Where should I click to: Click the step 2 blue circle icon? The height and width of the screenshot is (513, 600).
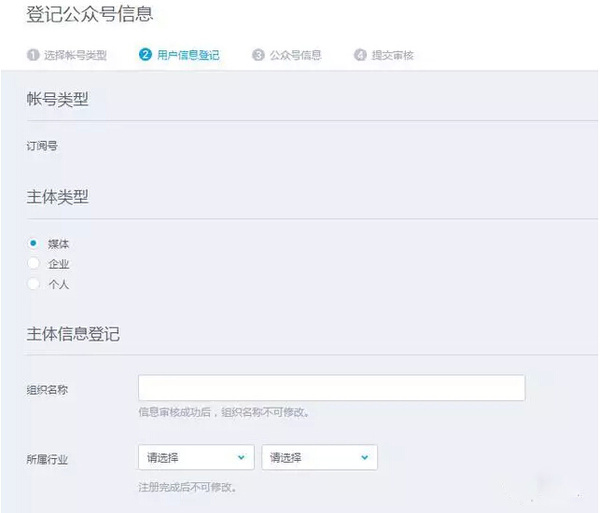click(145, 54)
